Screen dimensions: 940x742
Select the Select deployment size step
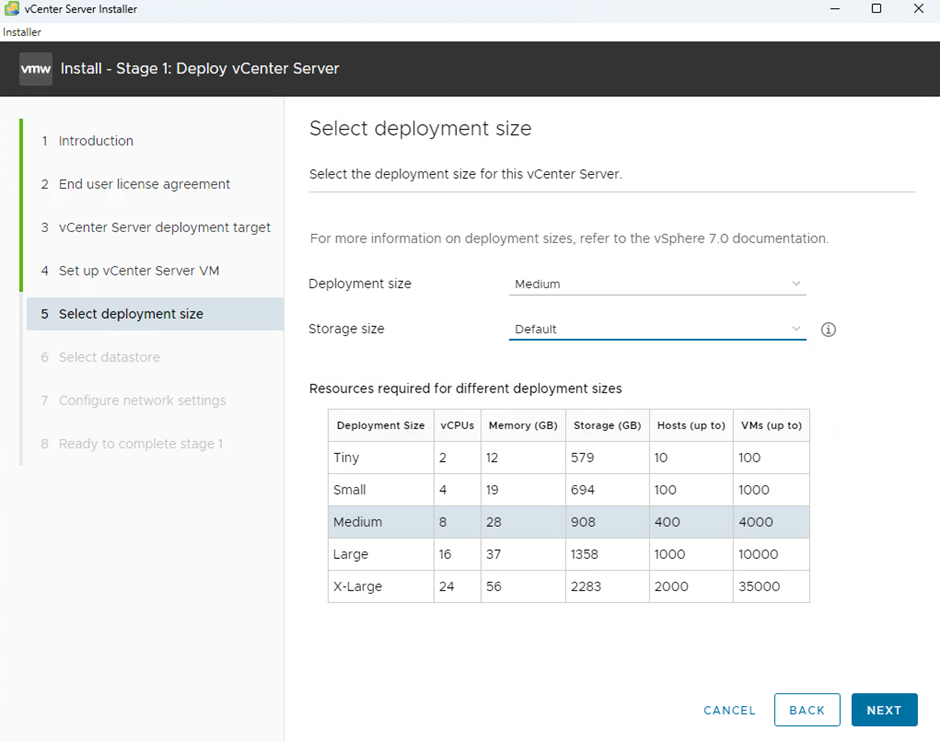(131, 314)
